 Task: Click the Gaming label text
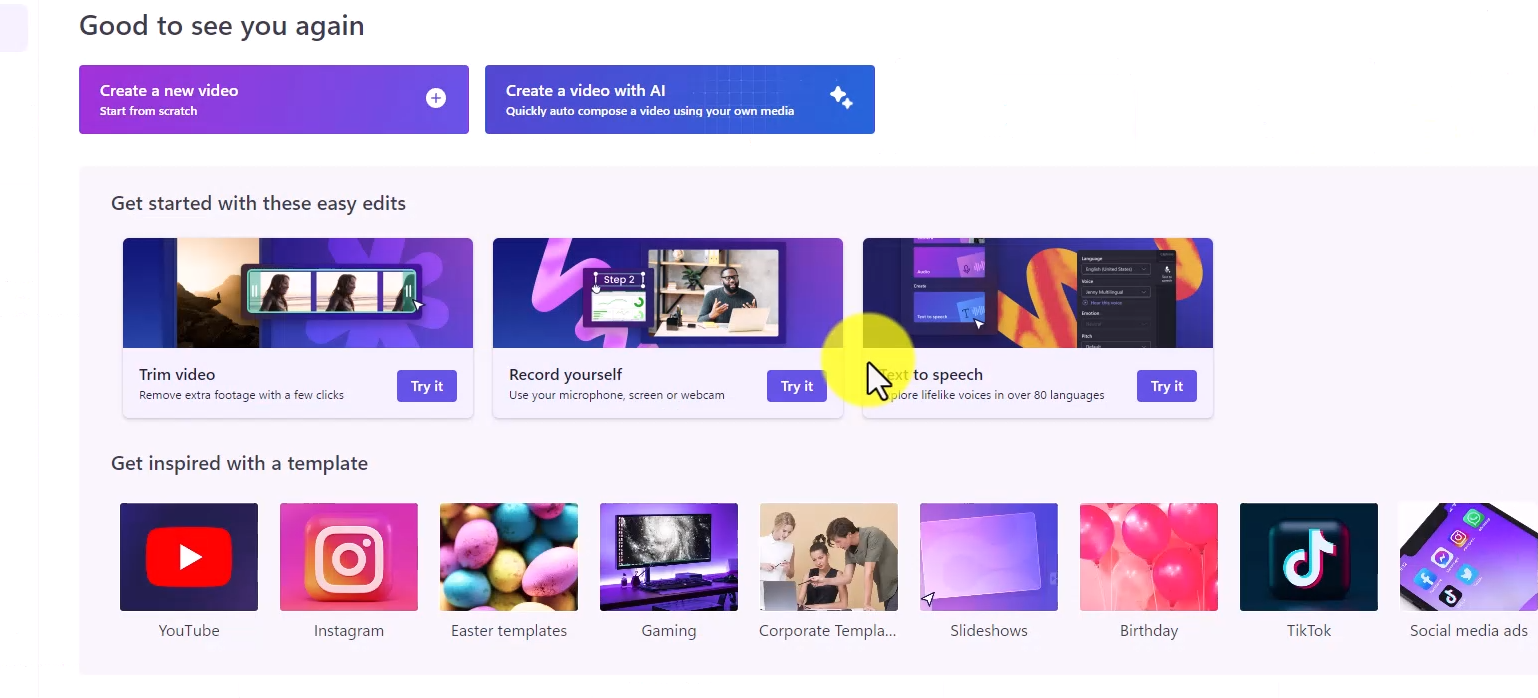pos(669,631)
